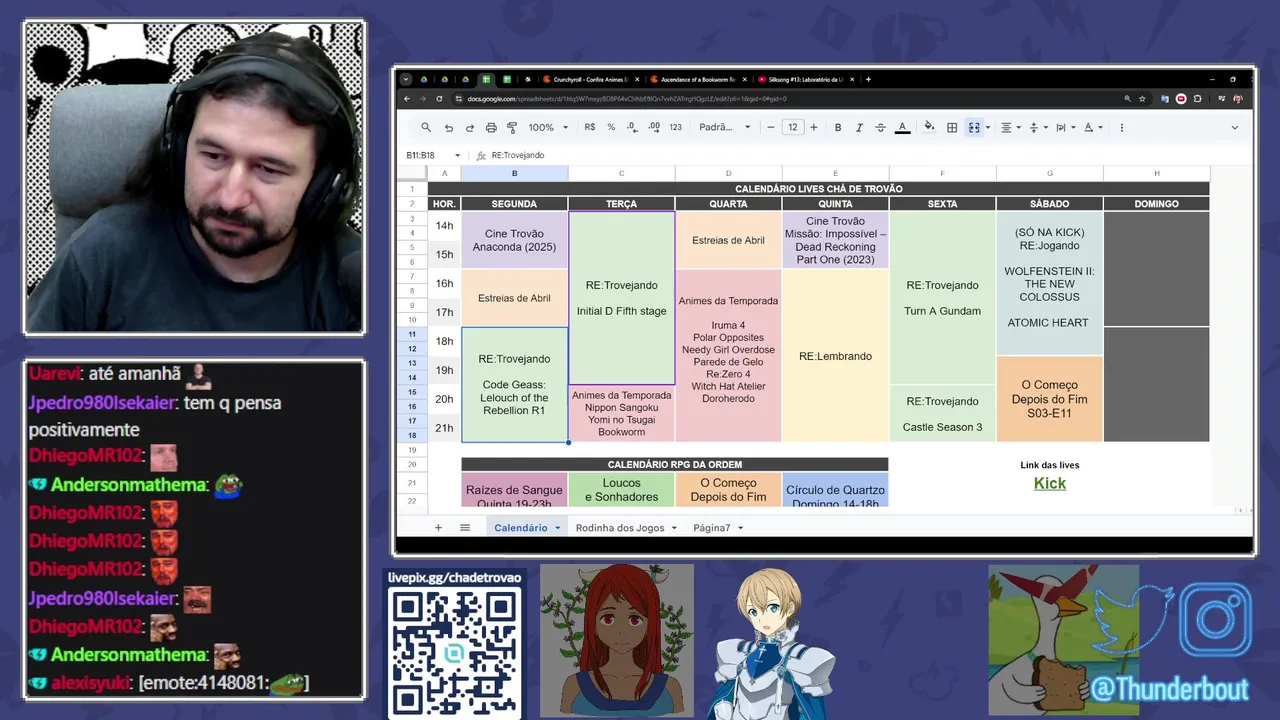Open the Calendário tab options arrow
1280x720 pixels.
558,527
